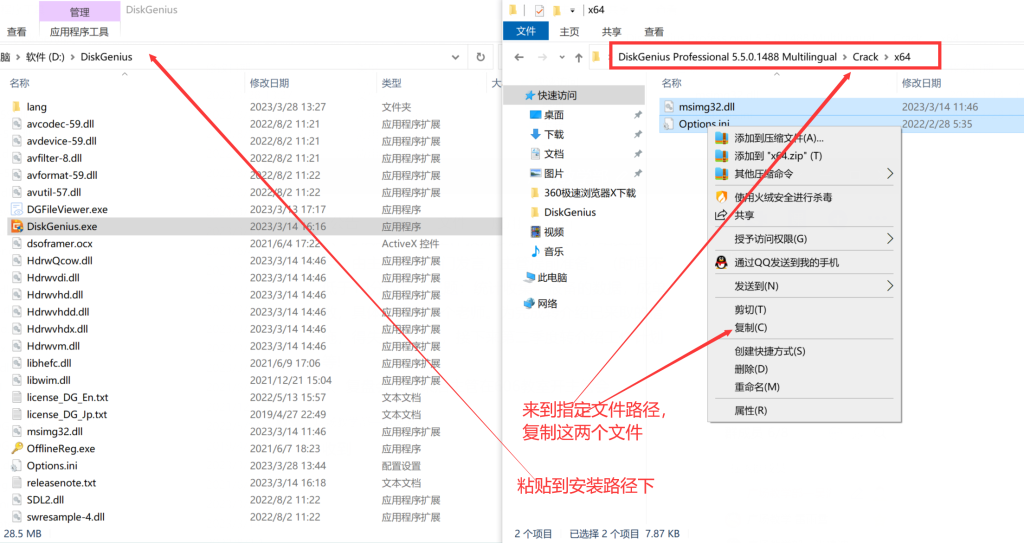1024x543 pixels.
Task: Click the 下载 download arrow icon
Action: (536, 134)
